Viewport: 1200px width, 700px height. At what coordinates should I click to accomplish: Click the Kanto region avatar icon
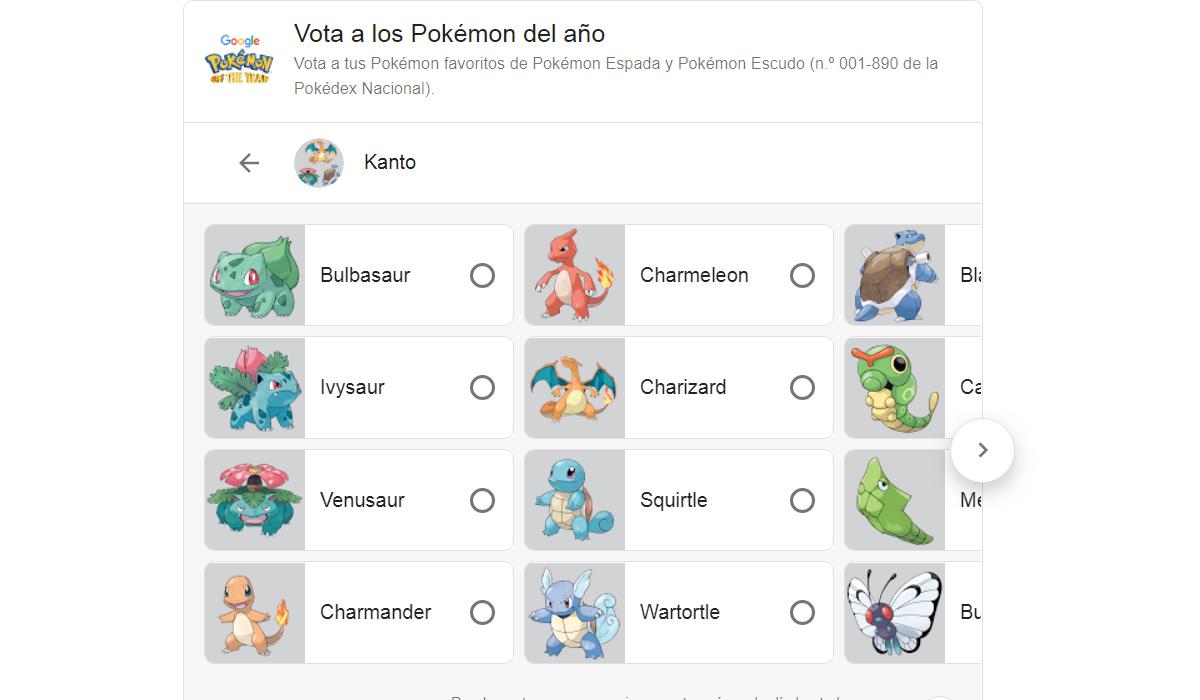(x=319, y=162)
